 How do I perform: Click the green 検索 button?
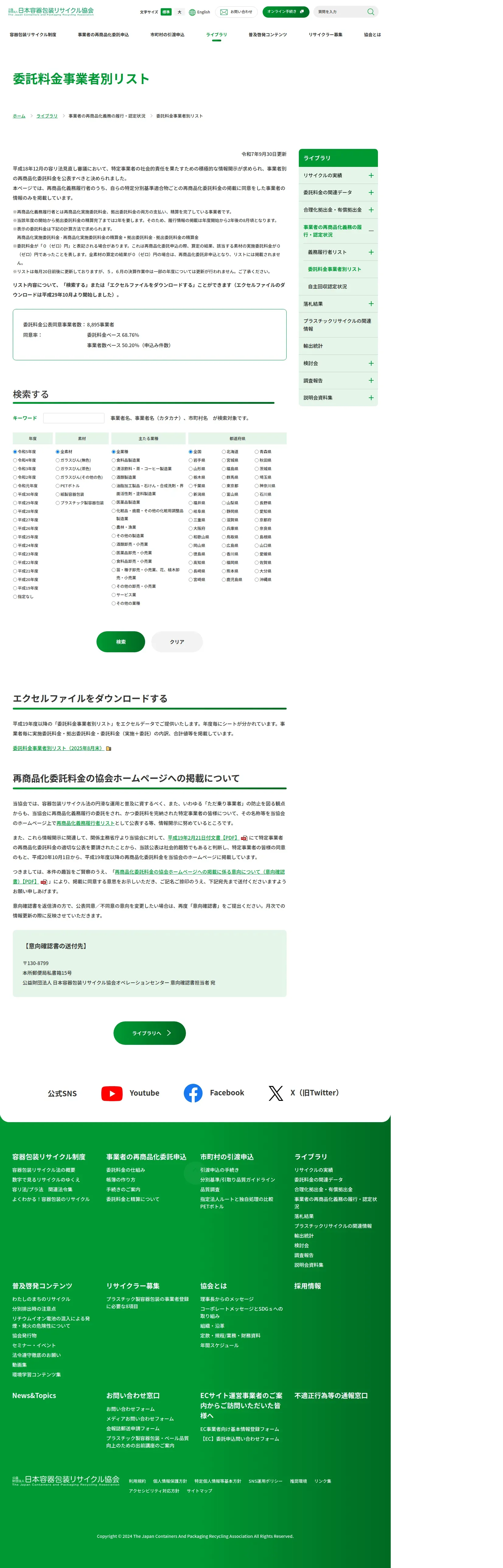(x=121, y=642)
